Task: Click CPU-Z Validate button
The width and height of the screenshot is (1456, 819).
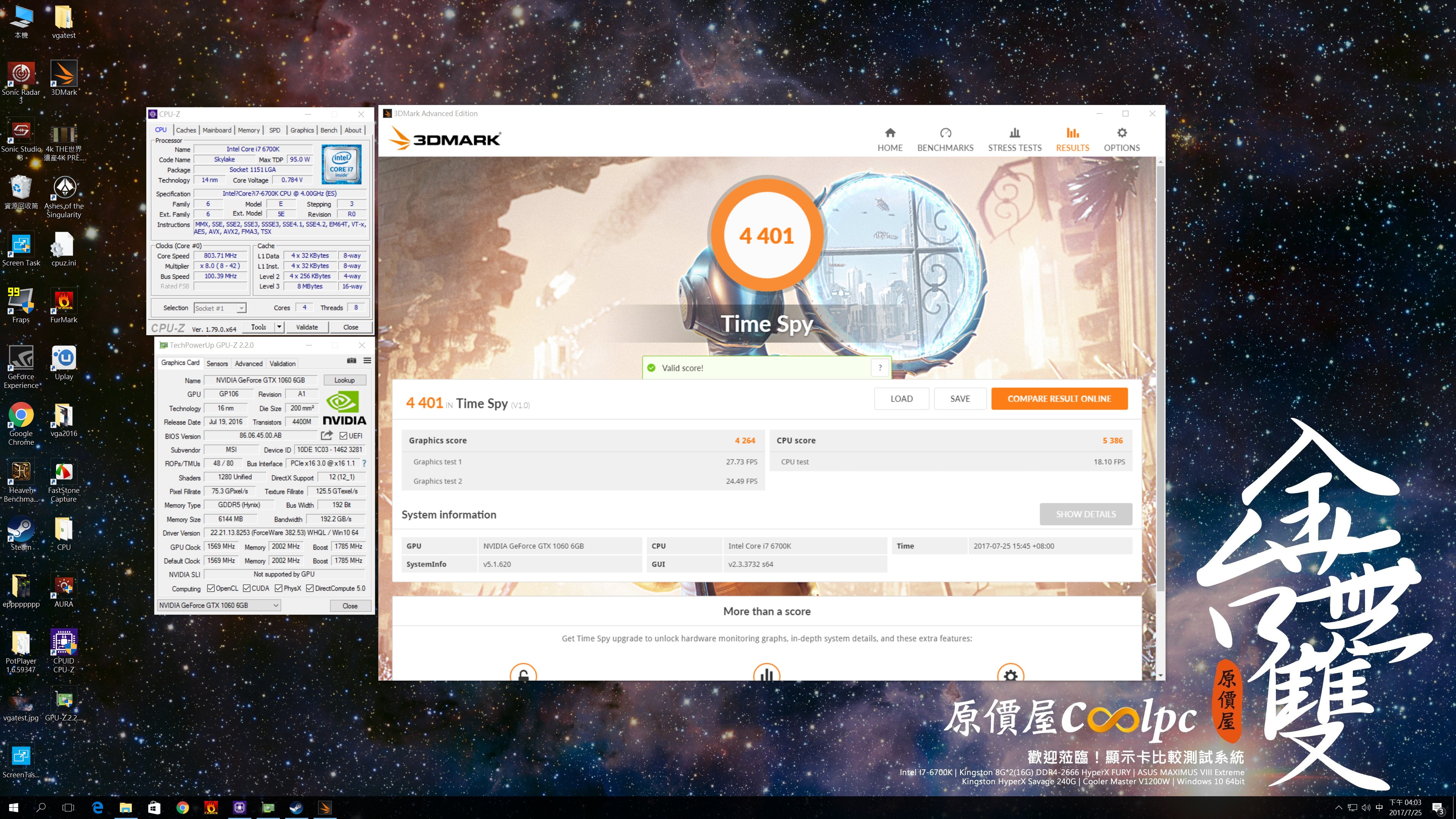Action: [307, 327]
